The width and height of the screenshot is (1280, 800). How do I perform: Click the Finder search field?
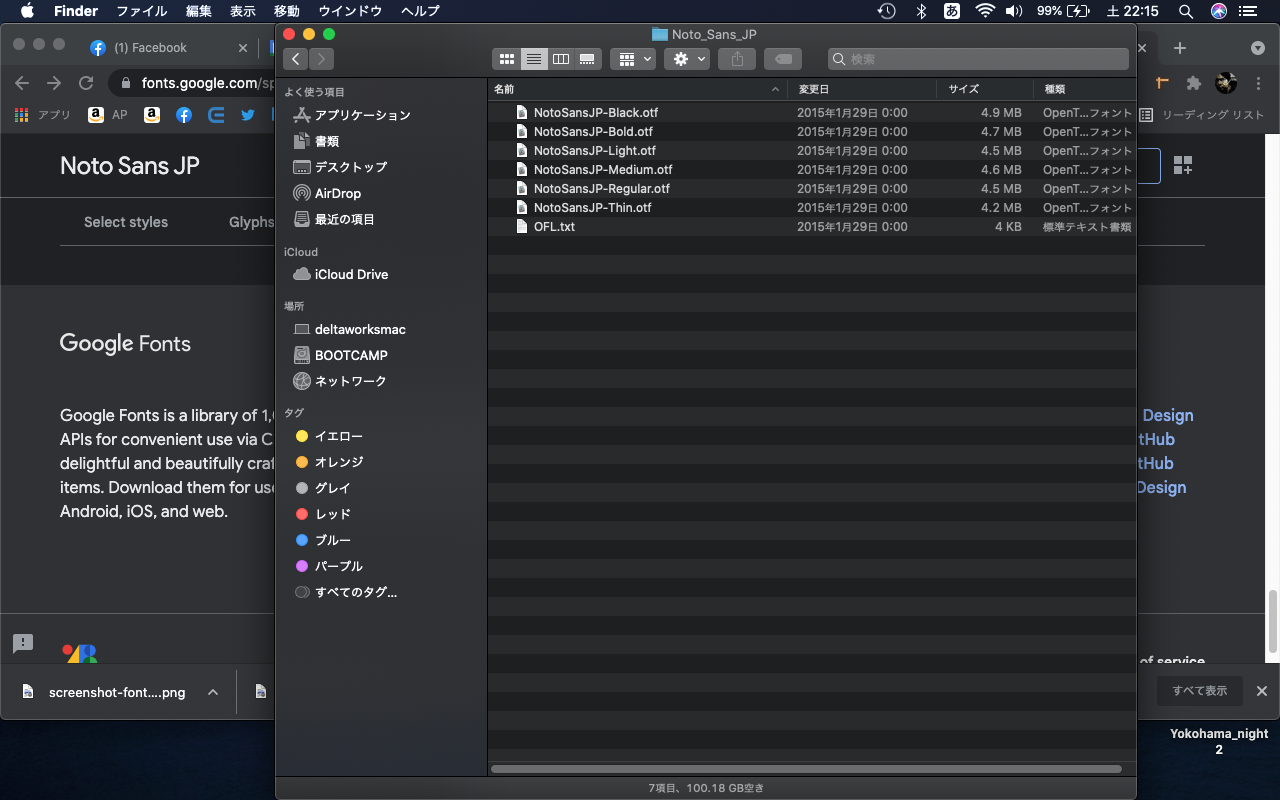(978, 59)
